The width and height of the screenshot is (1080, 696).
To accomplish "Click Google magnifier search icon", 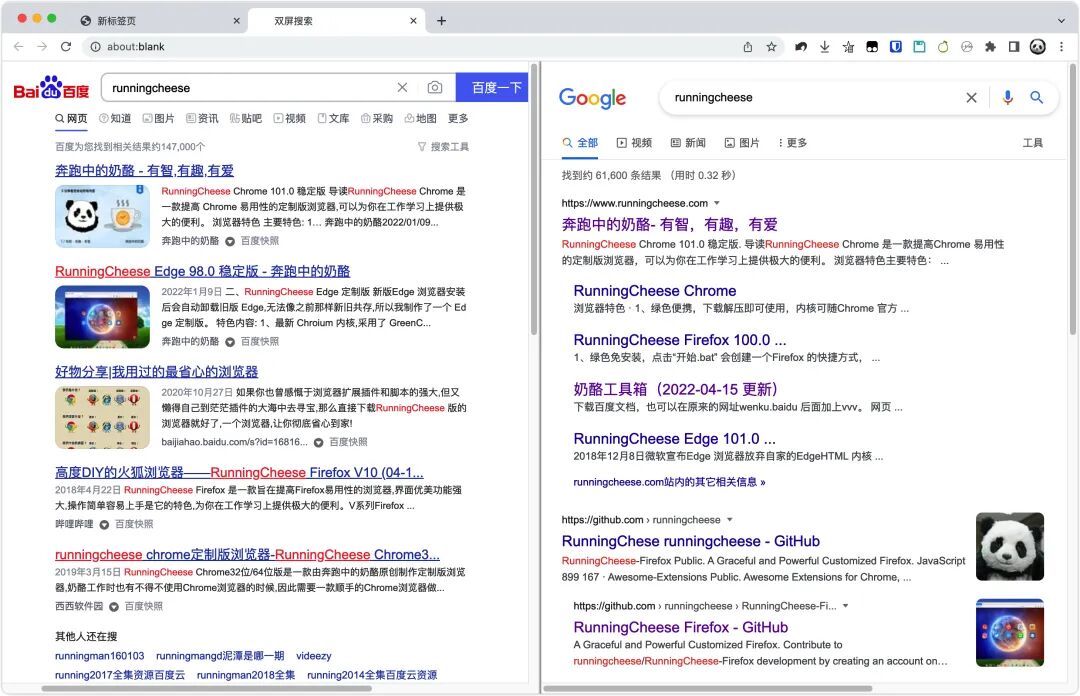I will click(1037, 98).
